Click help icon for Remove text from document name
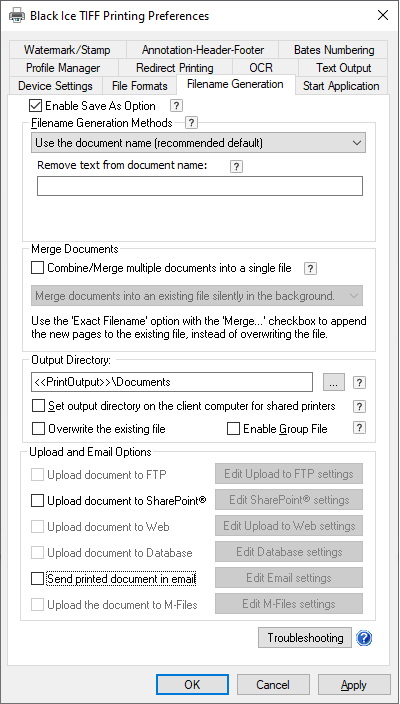Viewport: 400px width, 704px height. (236, 167)
